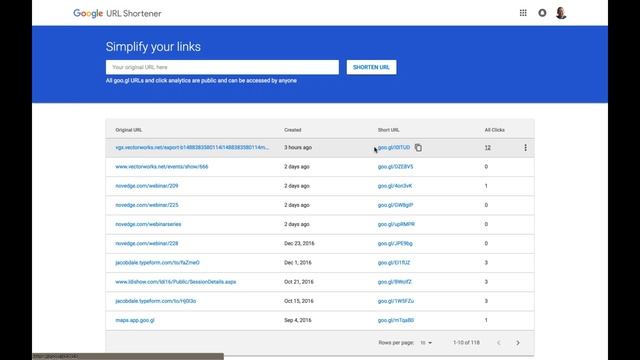Screen dimensions: 640x360
Task: Open www.vectorworks.net/events/show/666 link
Action: 162,167
